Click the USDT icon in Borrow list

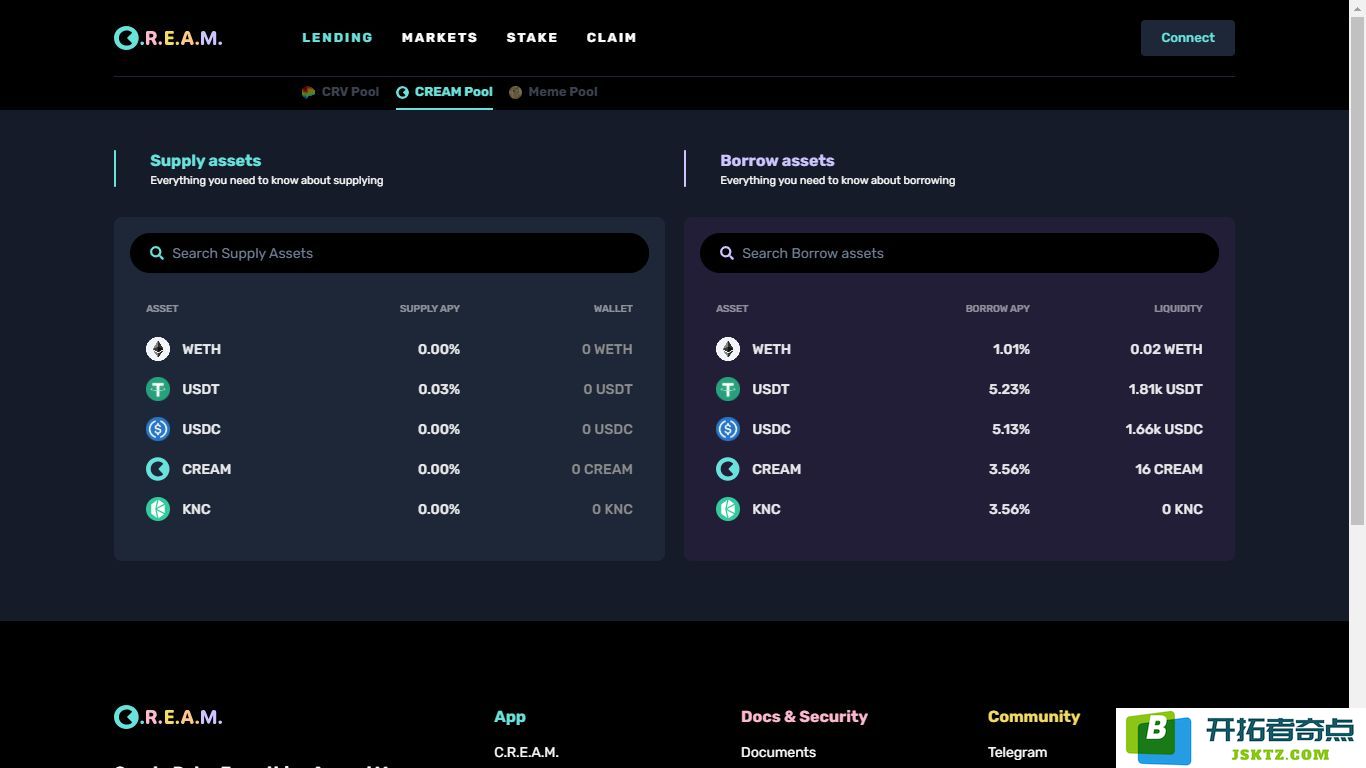[x=728, y=389]
